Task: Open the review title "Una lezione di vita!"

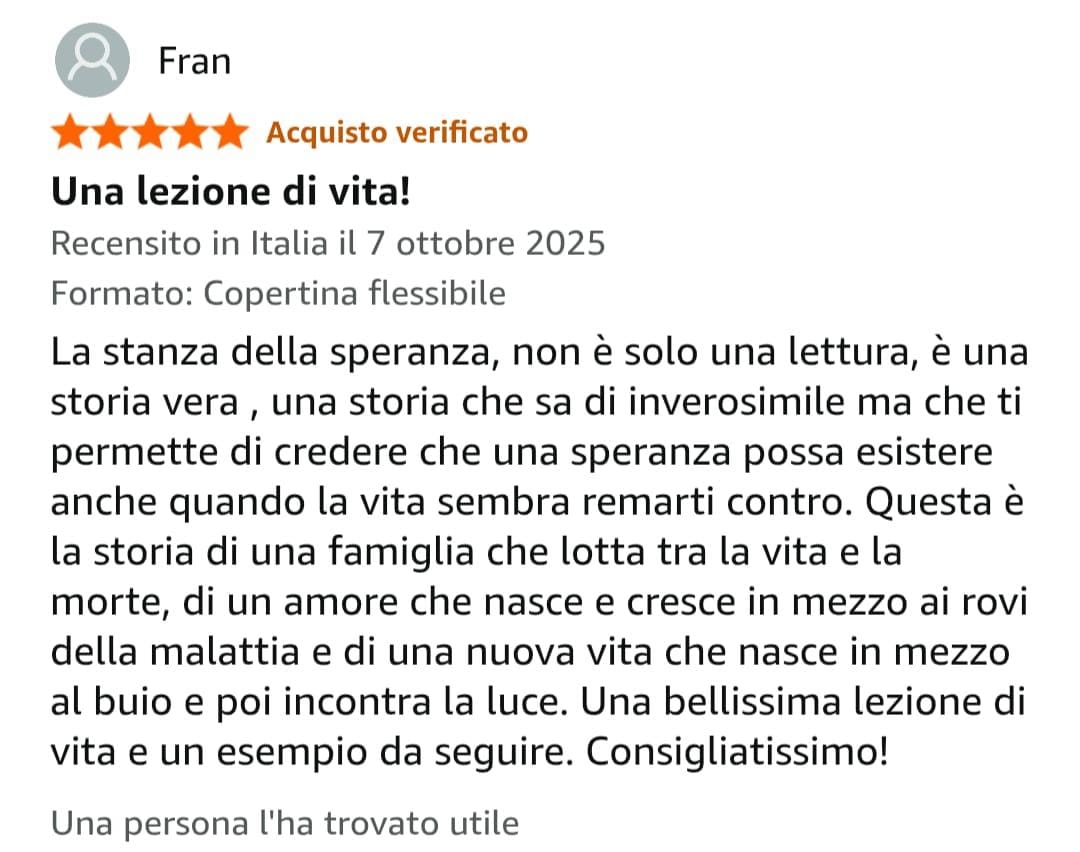Action: click(x=231, y=191)
